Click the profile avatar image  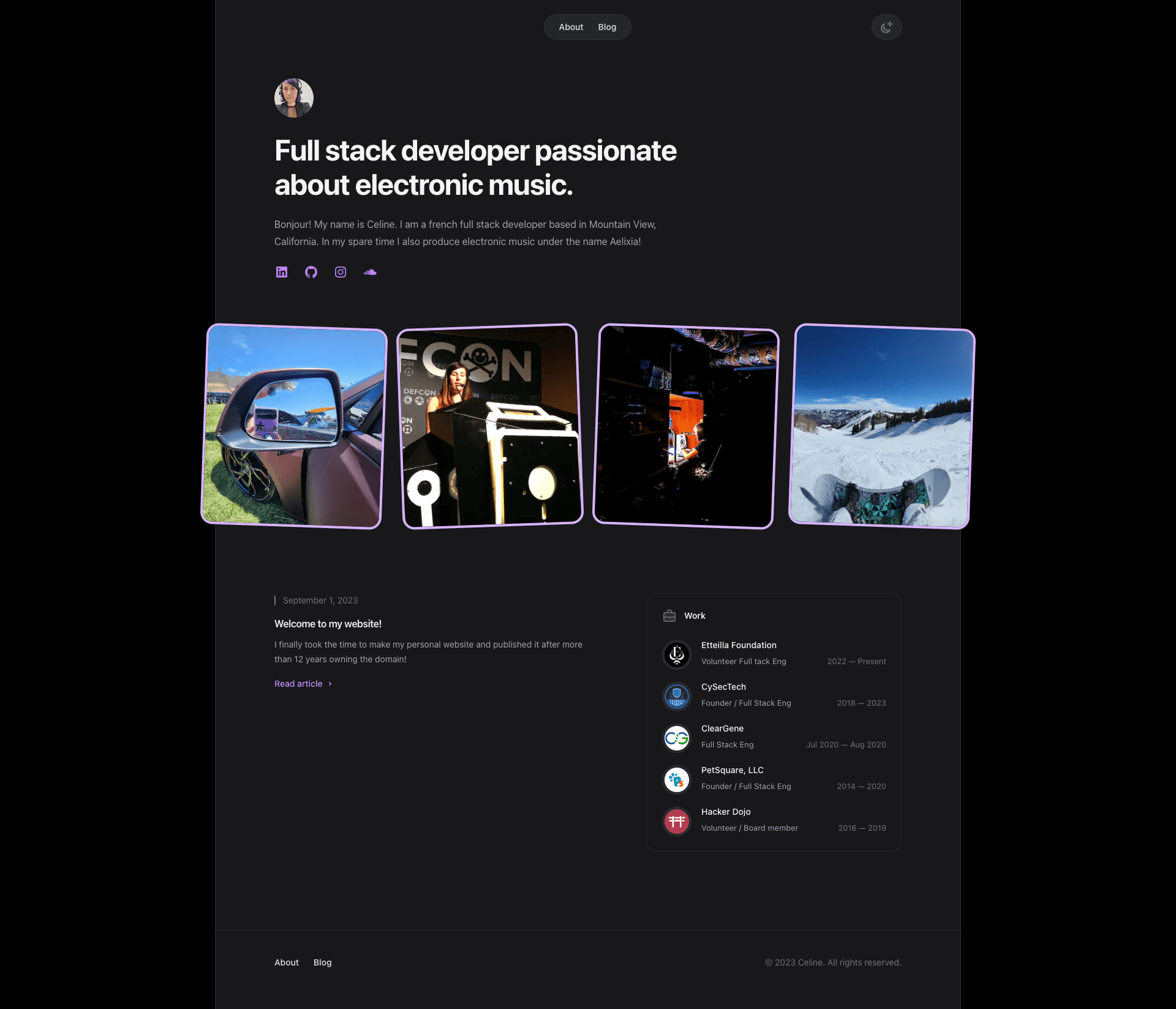pos(293,96)
